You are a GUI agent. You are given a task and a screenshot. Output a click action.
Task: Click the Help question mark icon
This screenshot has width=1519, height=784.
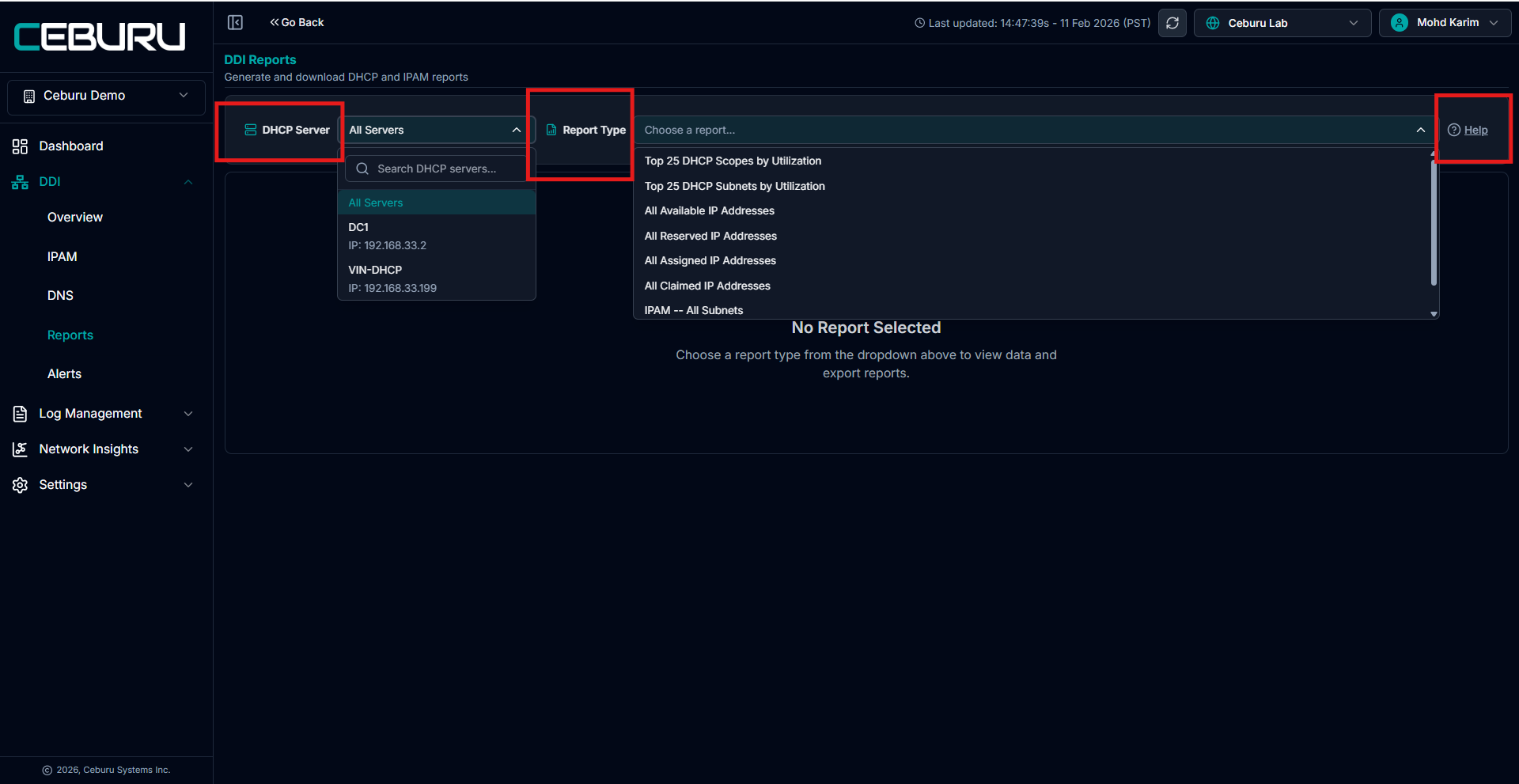pos(1454,130)
